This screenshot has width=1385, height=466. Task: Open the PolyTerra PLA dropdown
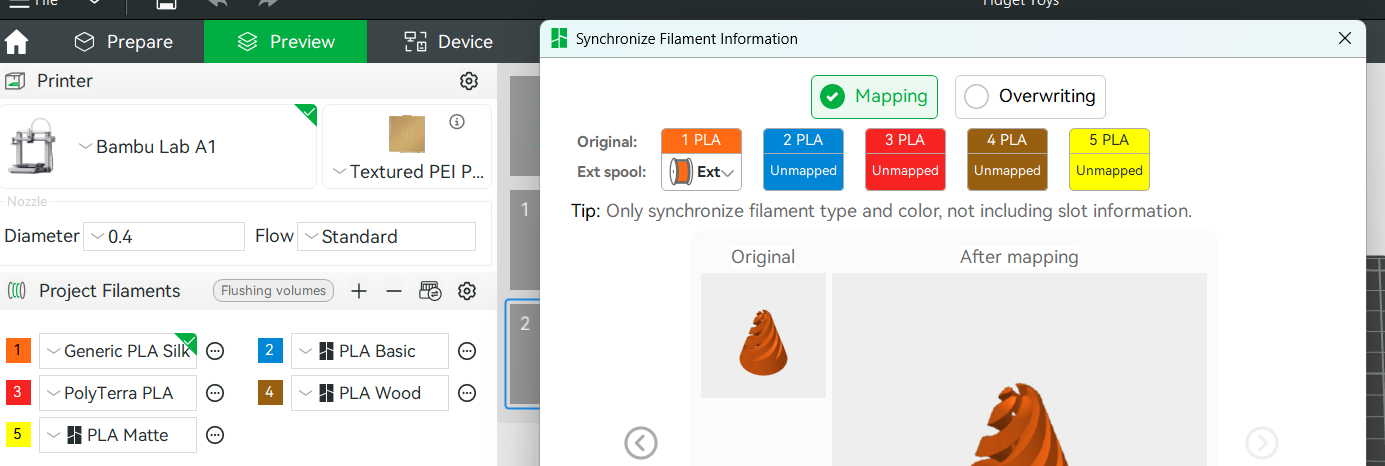tap(118, 393)
